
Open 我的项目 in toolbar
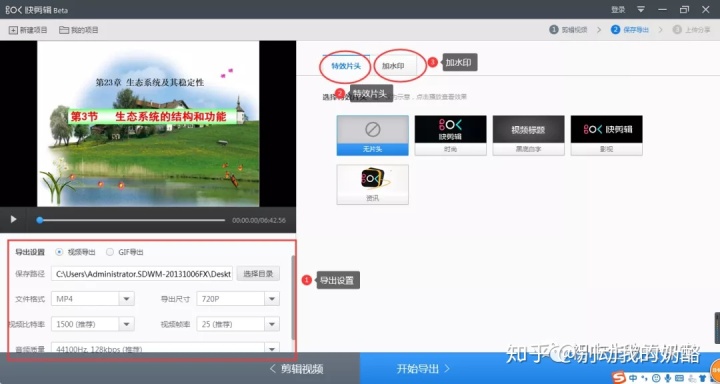79,30
